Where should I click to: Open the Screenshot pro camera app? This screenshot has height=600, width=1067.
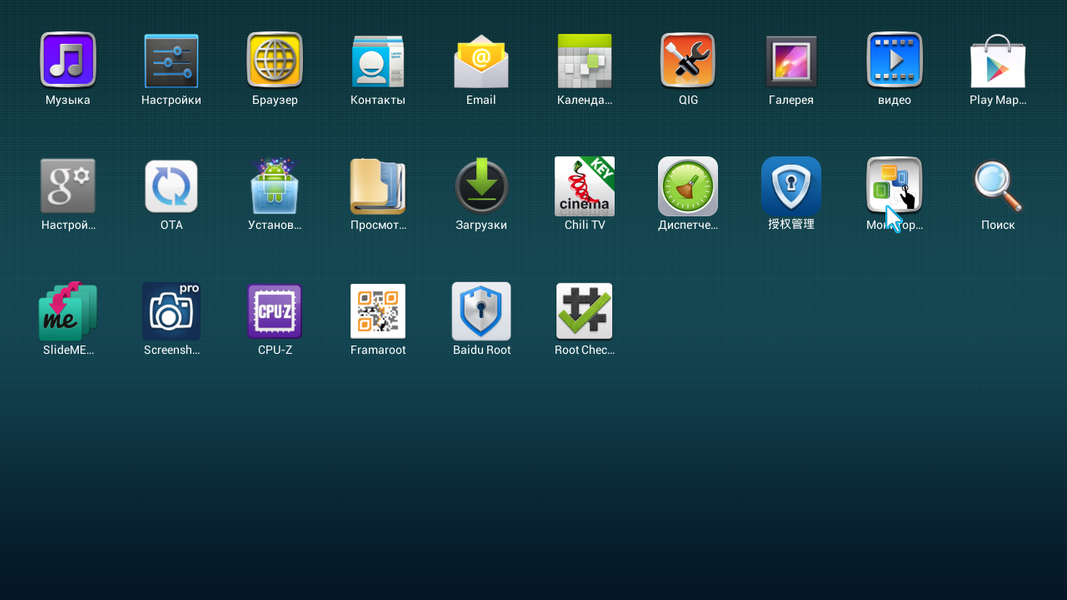(x=171, y=312)
